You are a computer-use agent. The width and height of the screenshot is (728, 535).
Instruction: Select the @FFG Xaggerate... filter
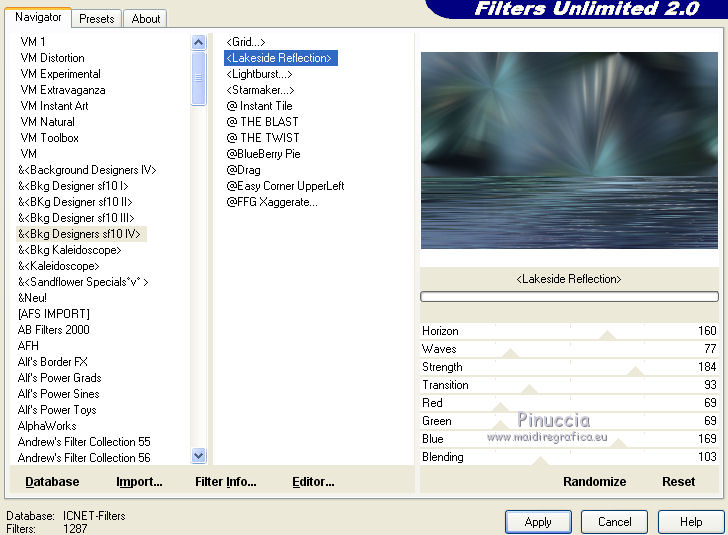pyautogui.click(x=272, y=202)
